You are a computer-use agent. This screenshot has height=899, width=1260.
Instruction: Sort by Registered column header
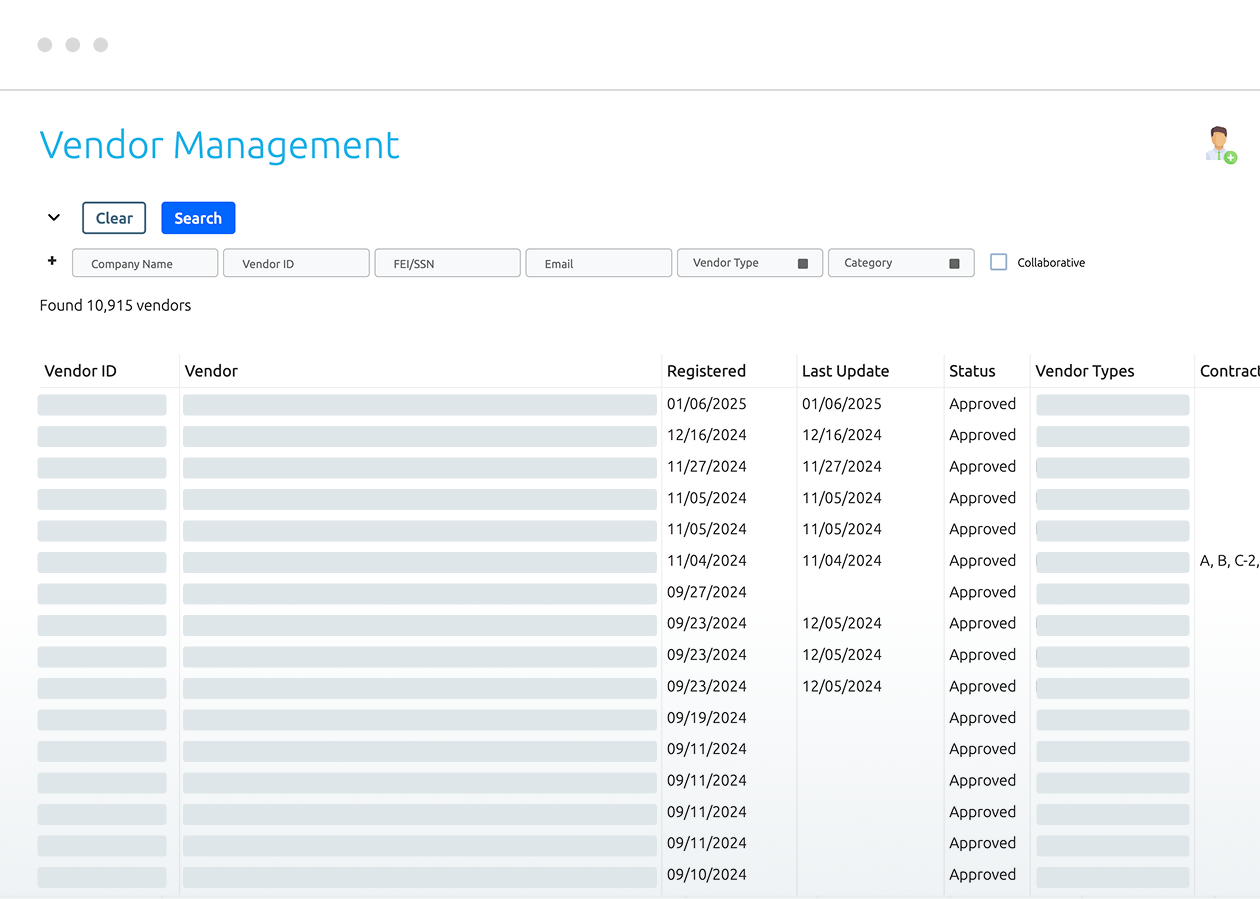pyautogui.click(x=706, y=371)
